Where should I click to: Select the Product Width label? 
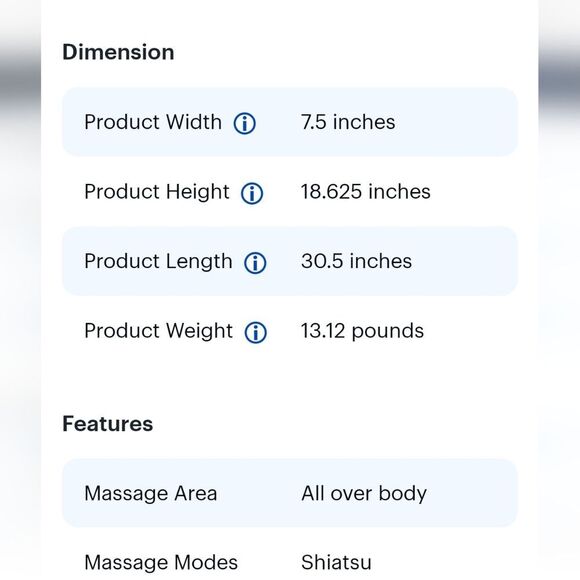pos(153,122)
